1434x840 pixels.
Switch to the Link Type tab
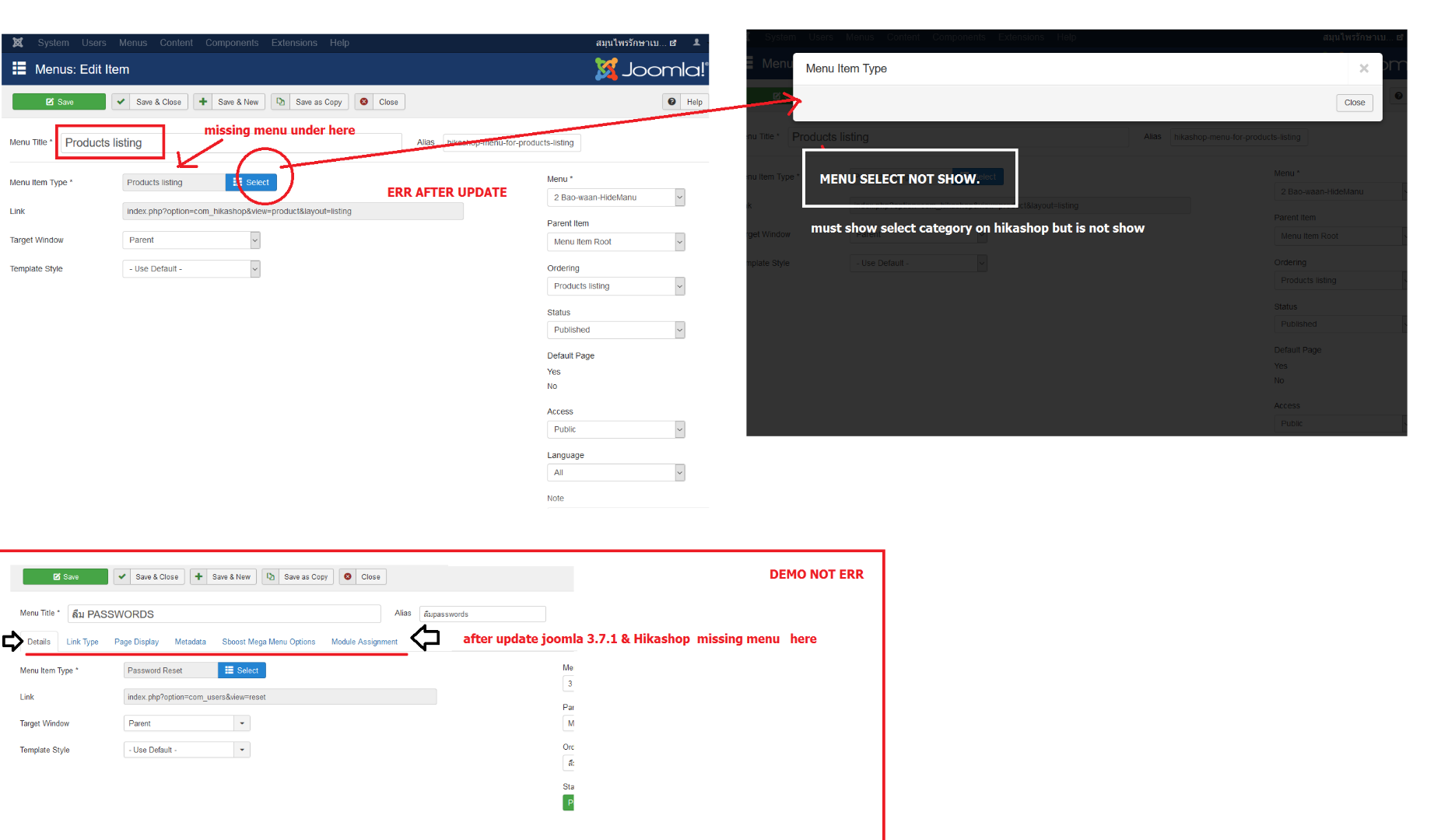(82, 642)
